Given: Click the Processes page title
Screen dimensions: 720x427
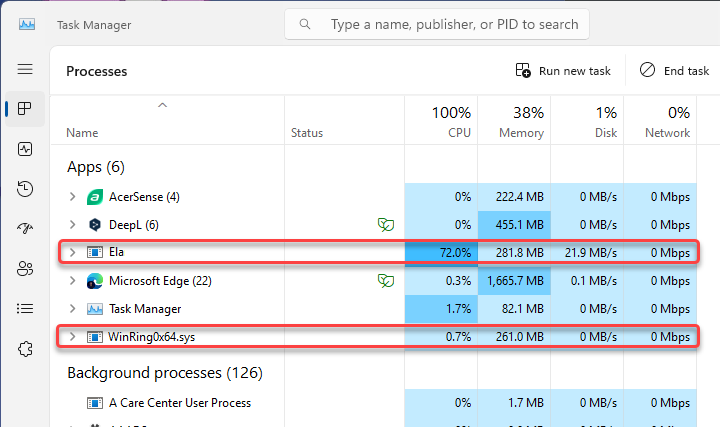Looking at the screenshot, I should click(96, 72).
